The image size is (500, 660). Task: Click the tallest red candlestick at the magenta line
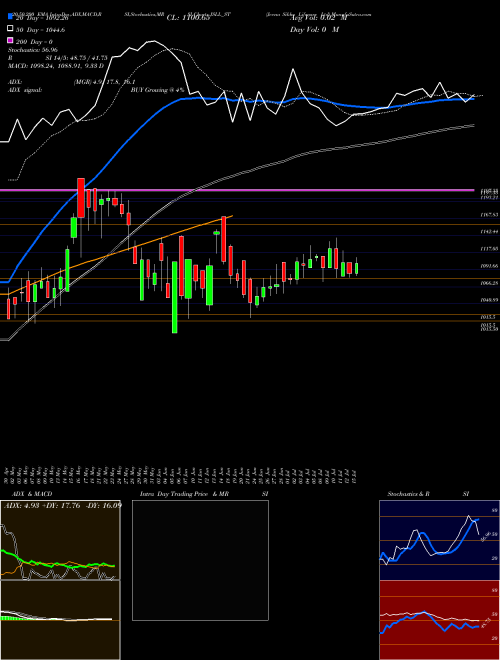81,198
